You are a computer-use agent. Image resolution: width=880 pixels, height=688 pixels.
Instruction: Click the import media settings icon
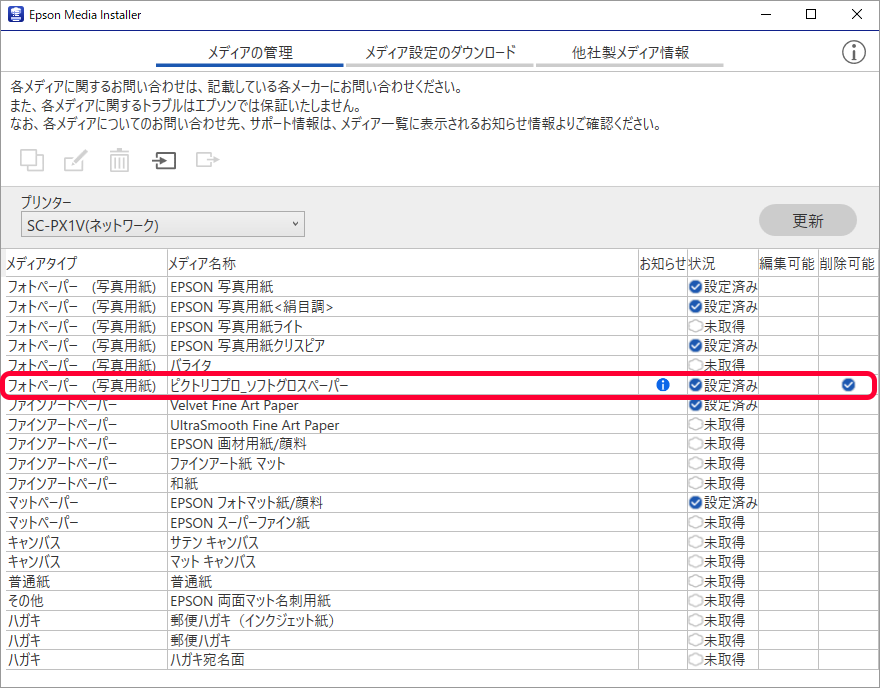pos(164,159)
